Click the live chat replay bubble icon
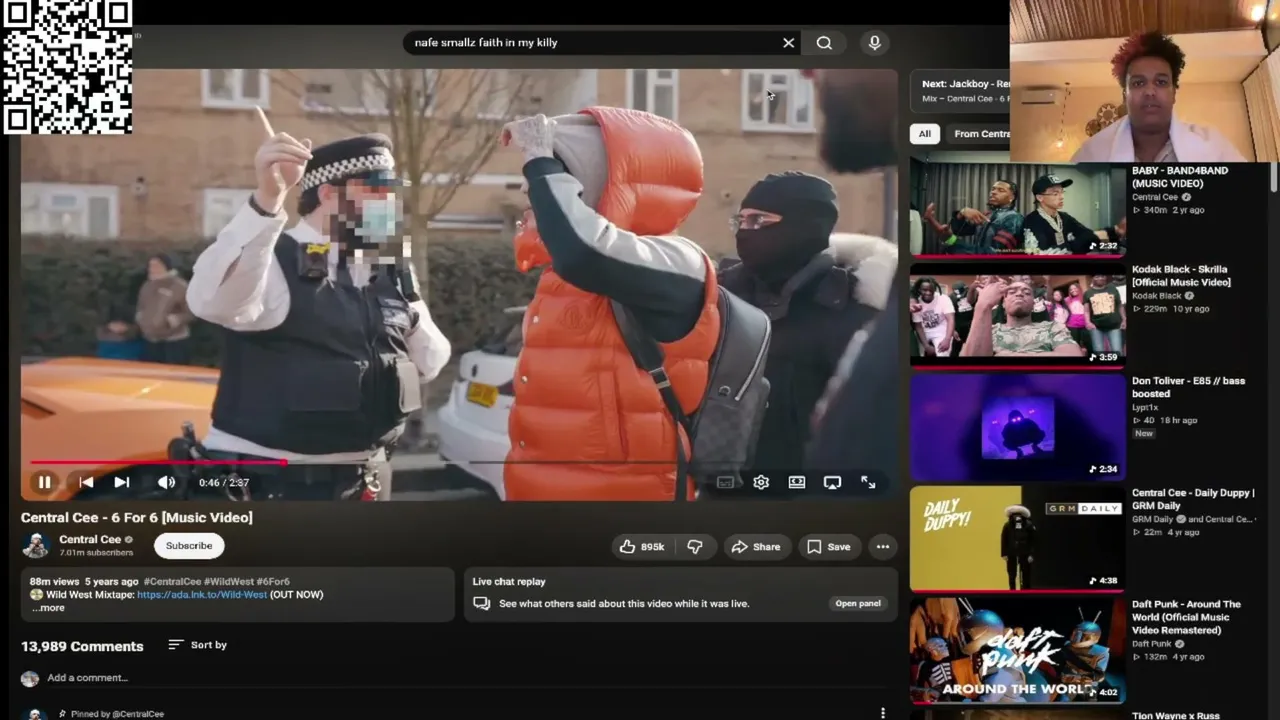This screenshot has width=1280, height=720. 481,603
